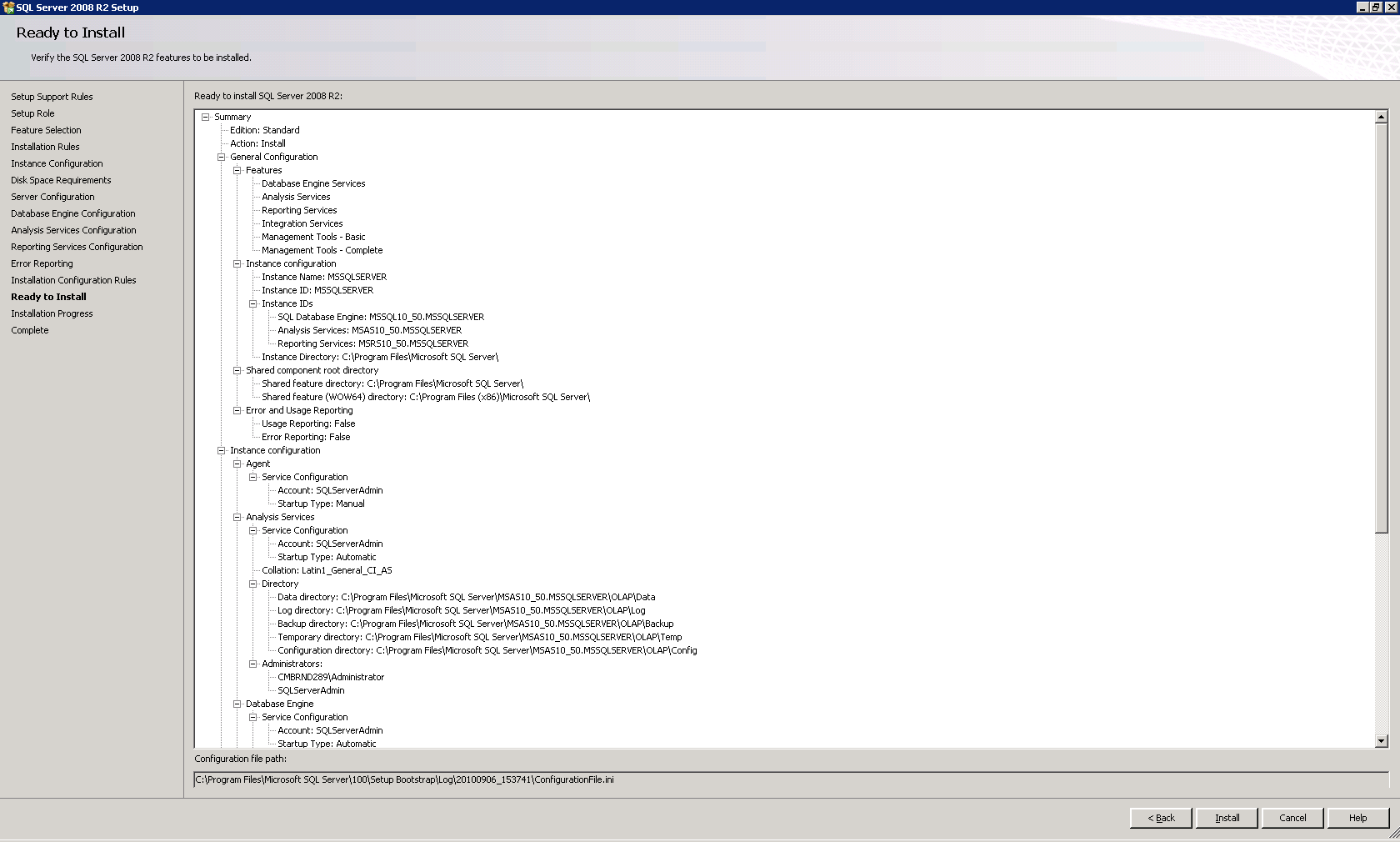Select OLAP 'Backup directory' row

click(476, 624)
